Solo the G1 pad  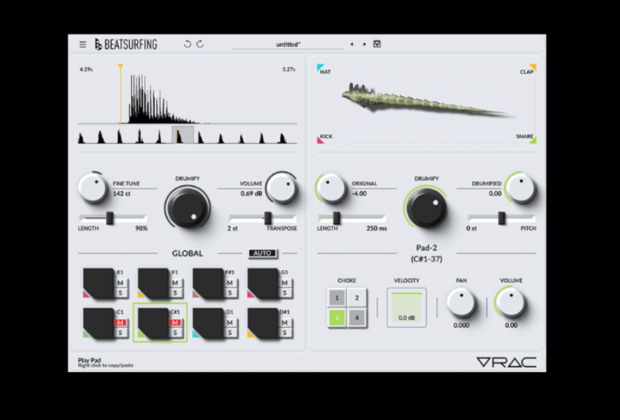[285, 293]
